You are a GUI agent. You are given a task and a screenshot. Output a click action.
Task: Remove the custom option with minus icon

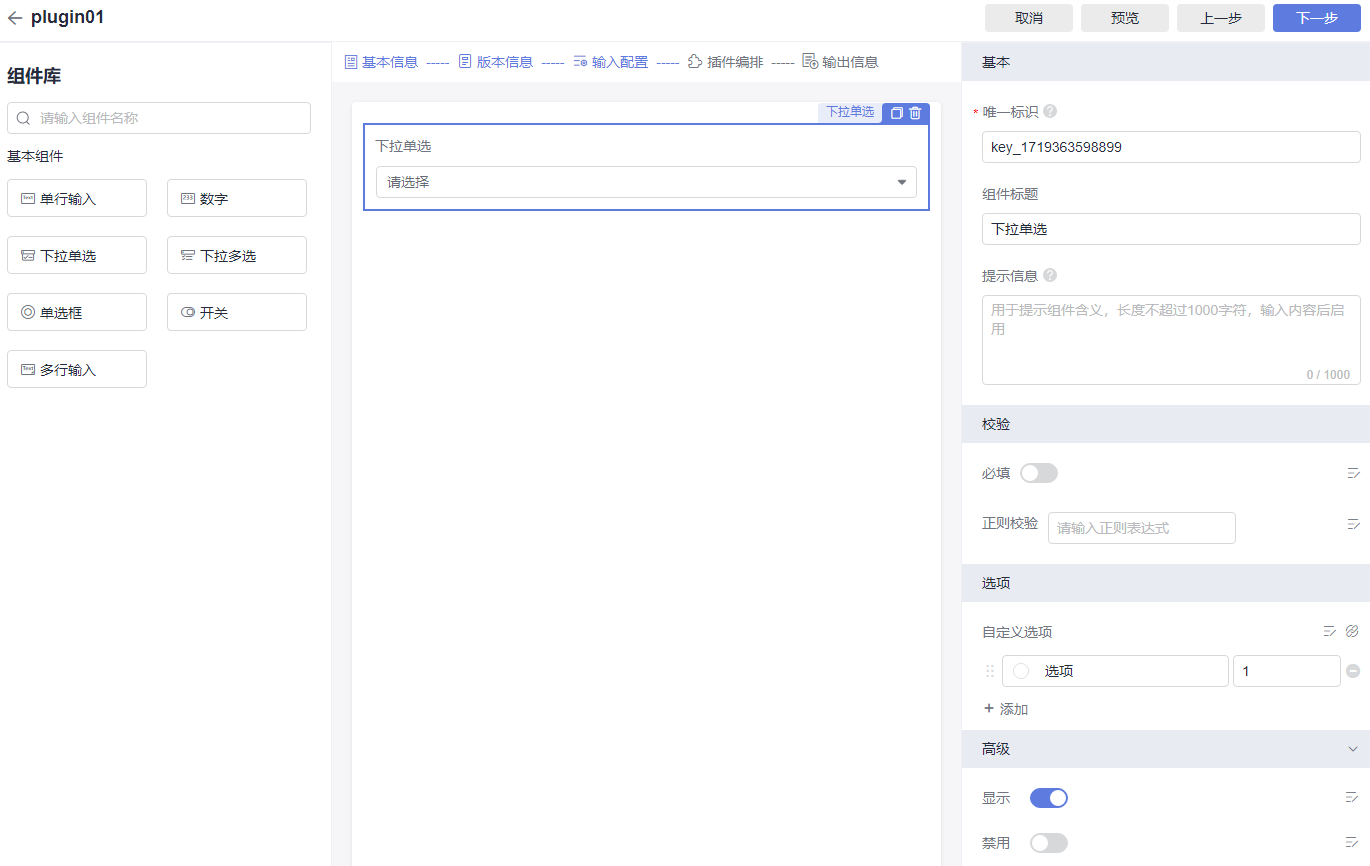[1353, 671]
